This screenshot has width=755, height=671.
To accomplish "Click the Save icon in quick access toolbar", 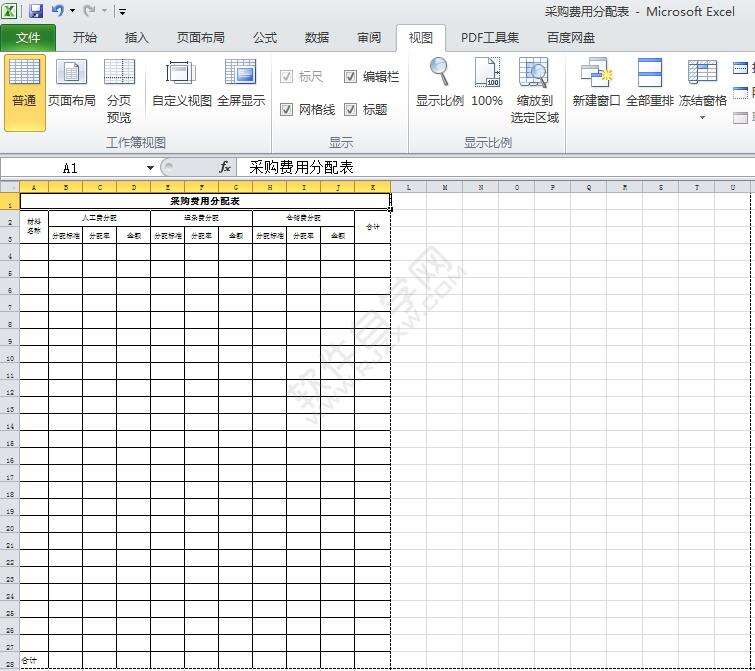I will click(36, 11).
